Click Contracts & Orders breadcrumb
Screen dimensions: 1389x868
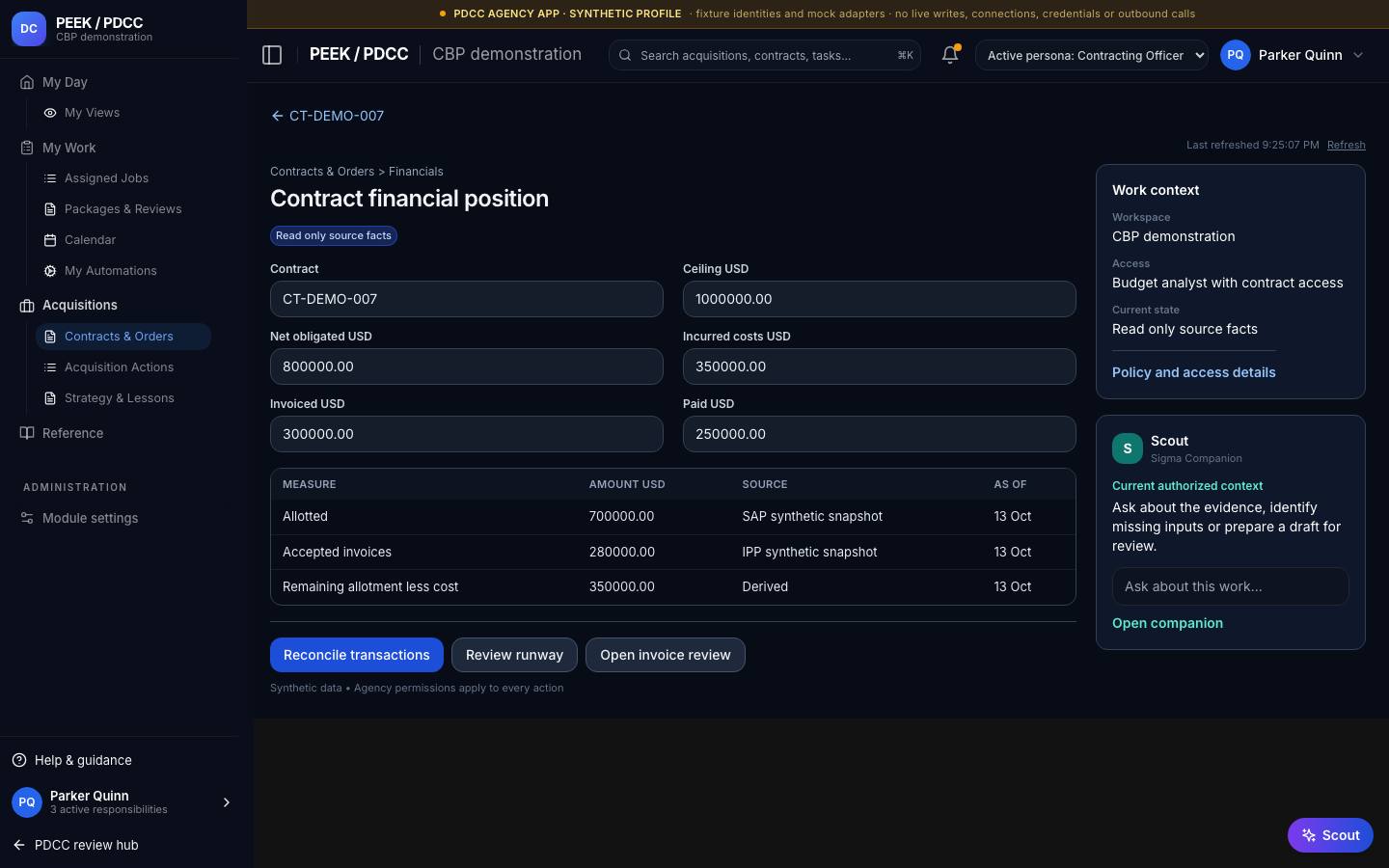pyautogui.click(x=322, y=172)
